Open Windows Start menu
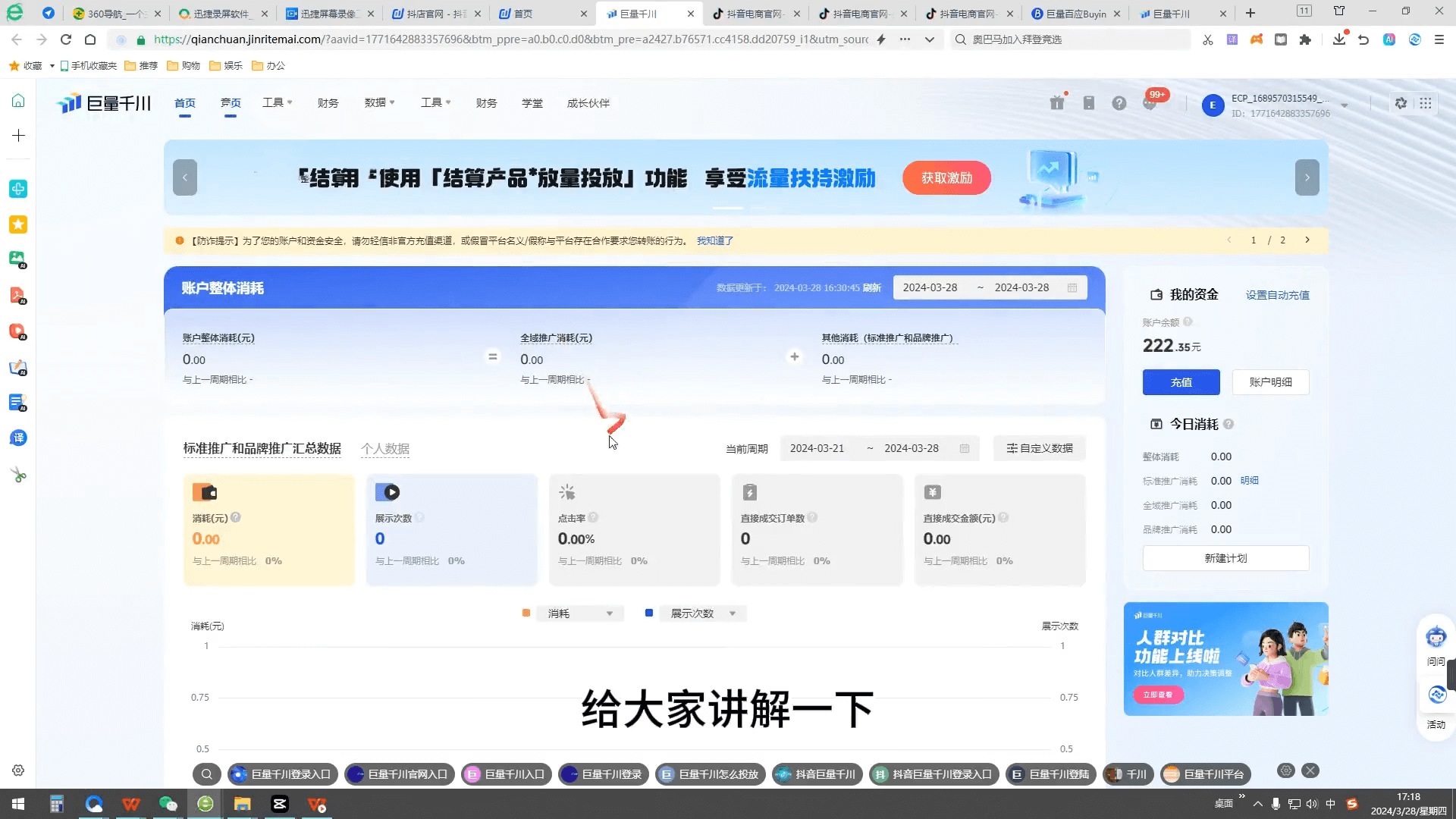This screenshot has height=819, width=1456. click(18, 804)
